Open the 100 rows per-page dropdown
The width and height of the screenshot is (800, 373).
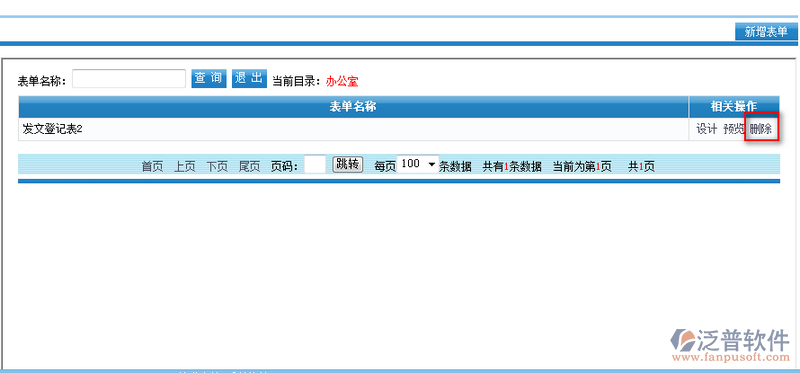coord(418,164)
